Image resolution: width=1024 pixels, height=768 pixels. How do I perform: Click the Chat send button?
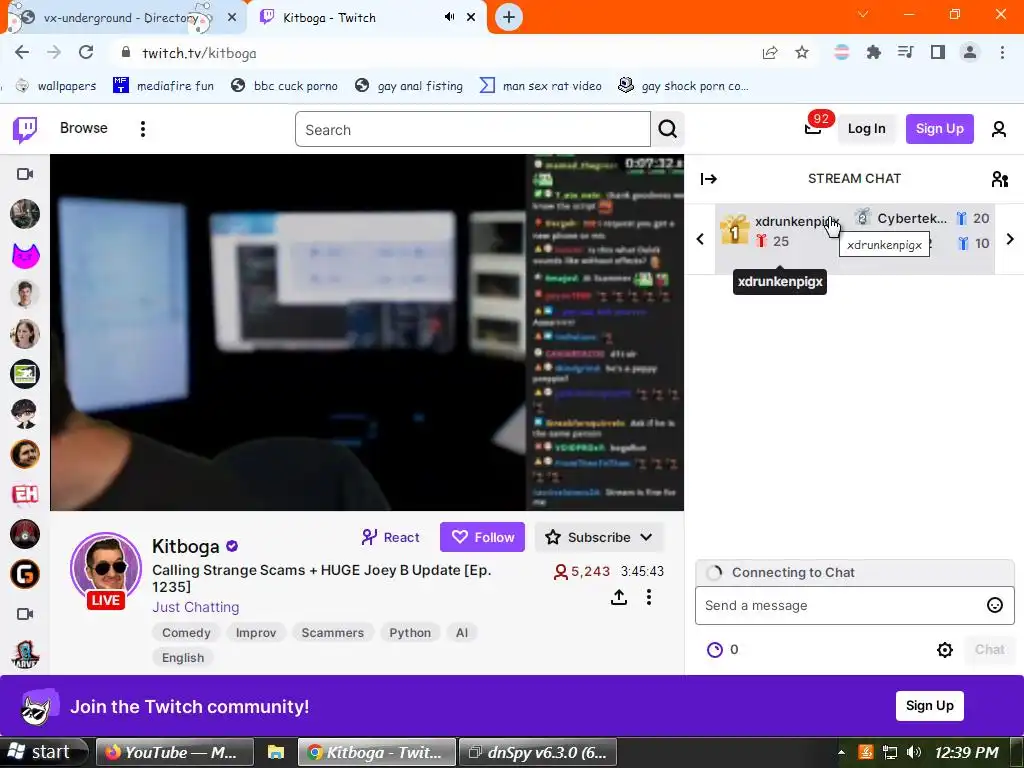[989, 650]
